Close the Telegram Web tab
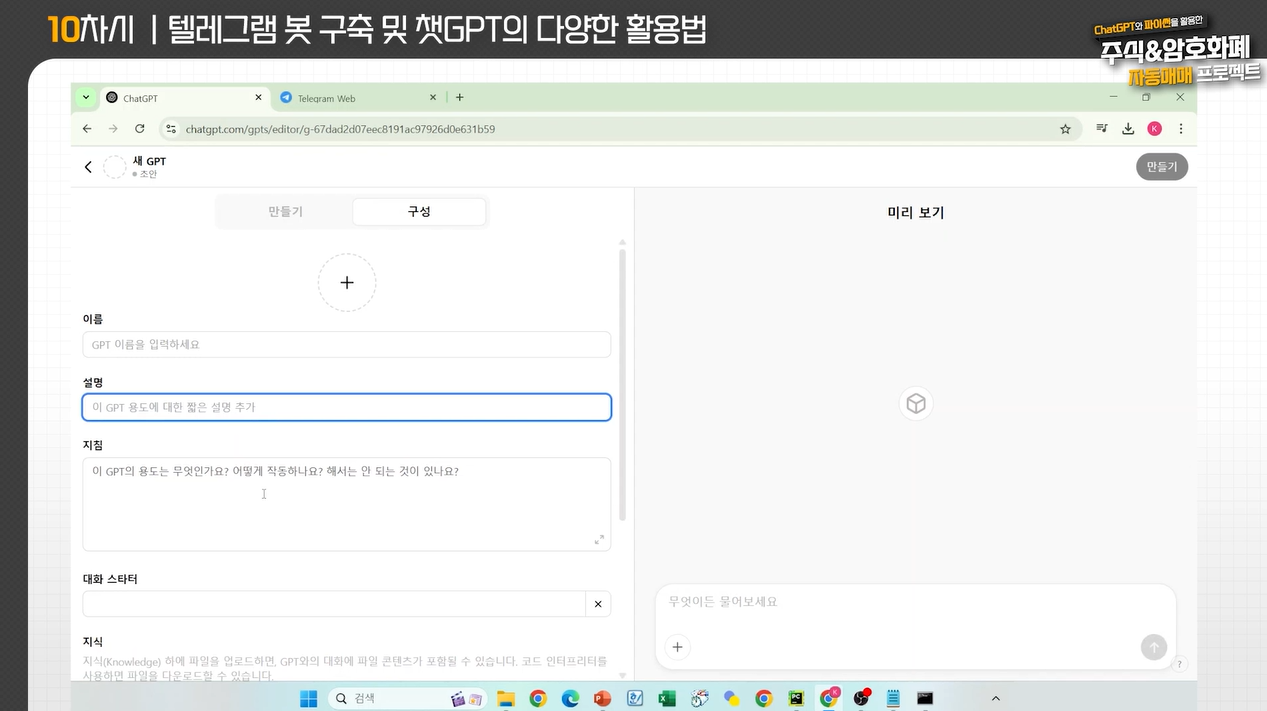Screen dimensions: 1267x711 433,98
